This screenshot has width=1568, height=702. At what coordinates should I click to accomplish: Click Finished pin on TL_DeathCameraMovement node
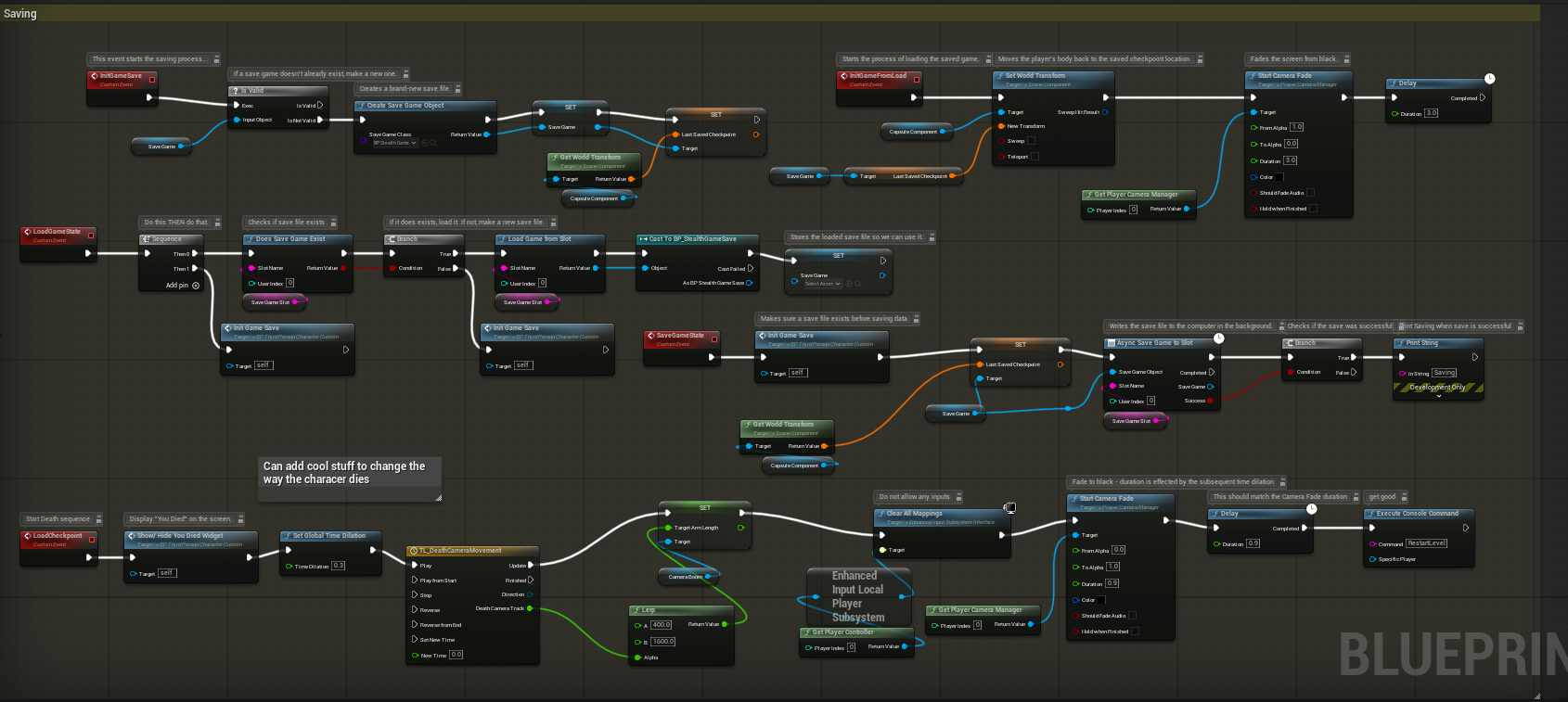[531, 581]
